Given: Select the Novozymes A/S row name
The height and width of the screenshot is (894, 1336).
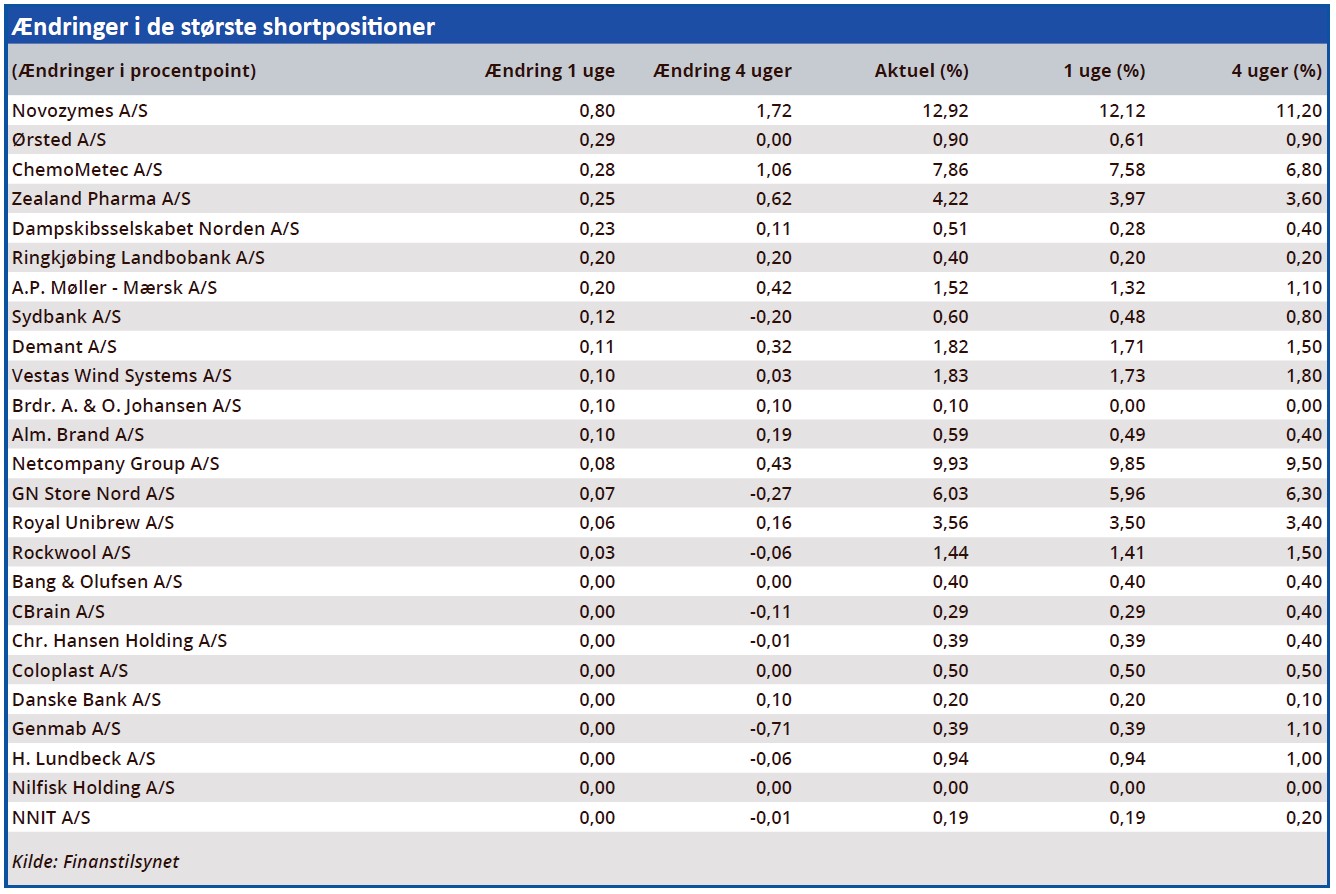Looking at the screenshot, I should 80,111.
